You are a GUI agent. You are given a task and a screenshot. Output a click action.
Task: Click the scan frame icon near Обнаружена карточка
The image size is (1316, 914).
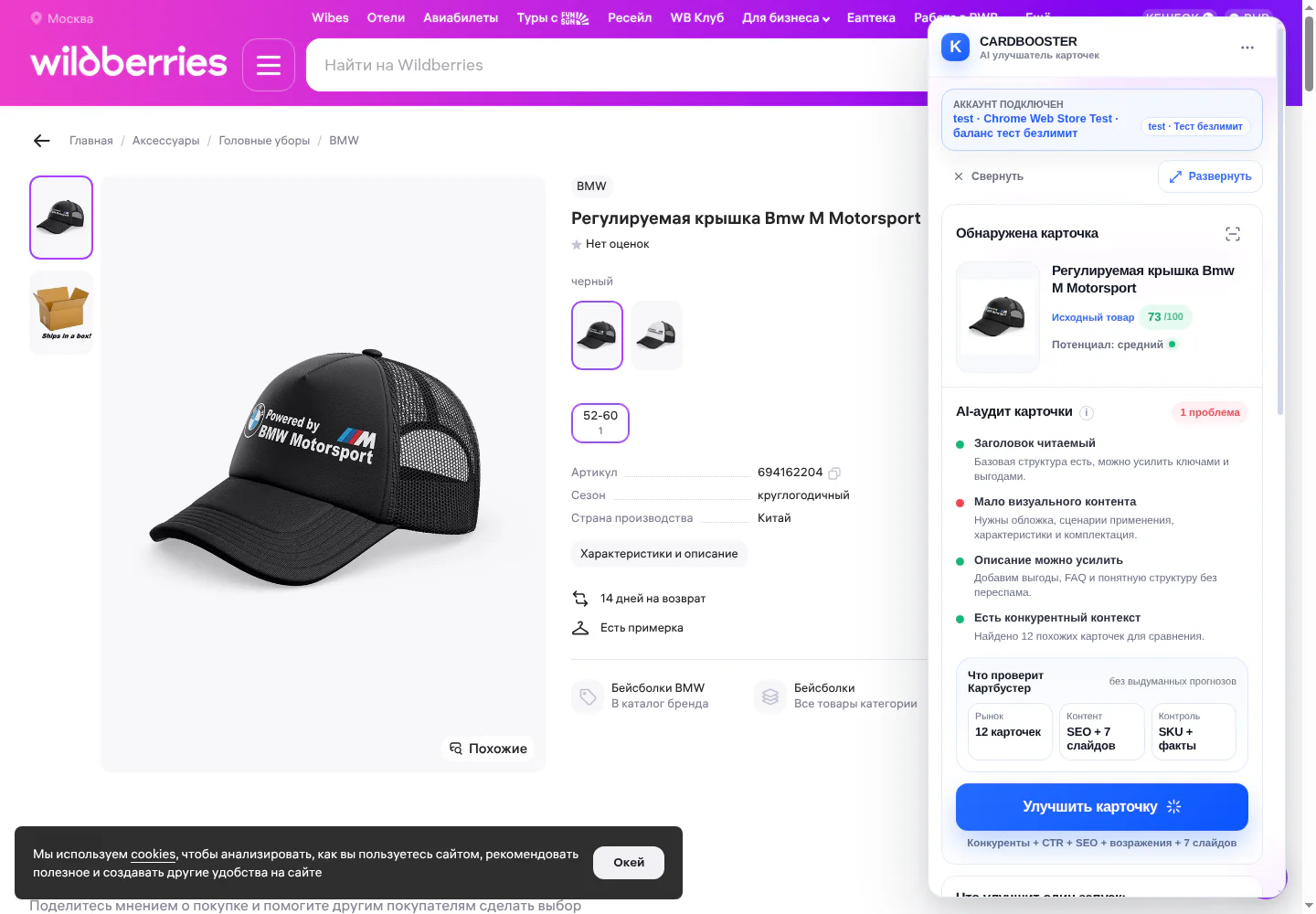pyautogui.click(x=1233, y=234)
